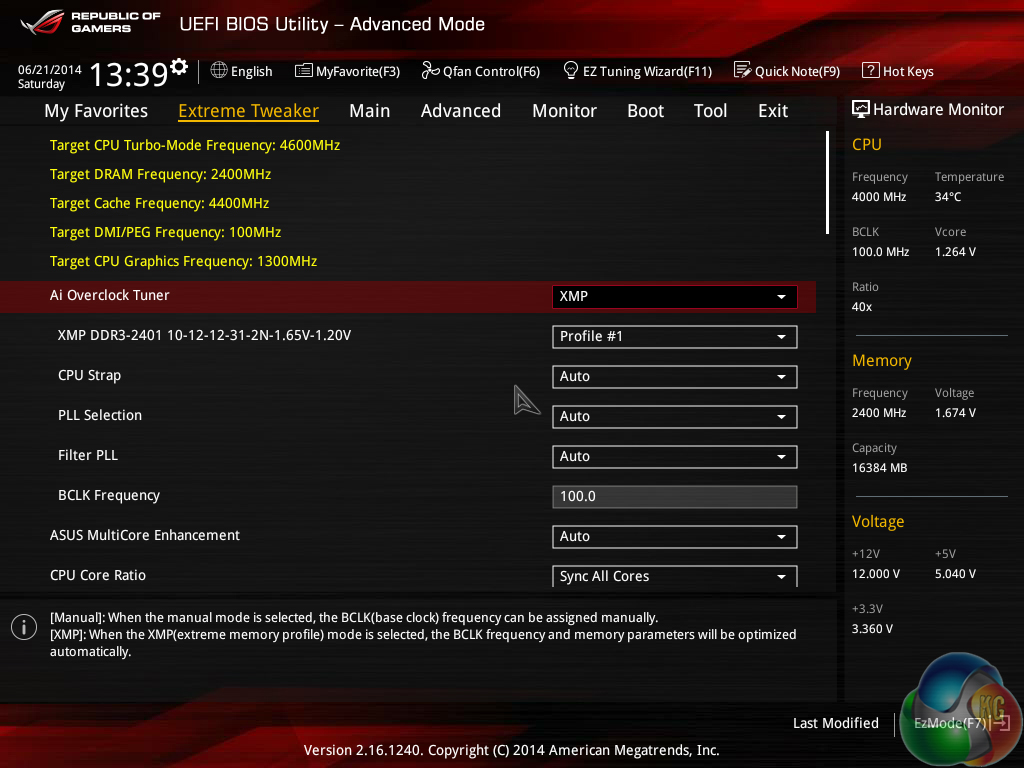Click the 16384 MB capacity value

[x=879, y=468]
